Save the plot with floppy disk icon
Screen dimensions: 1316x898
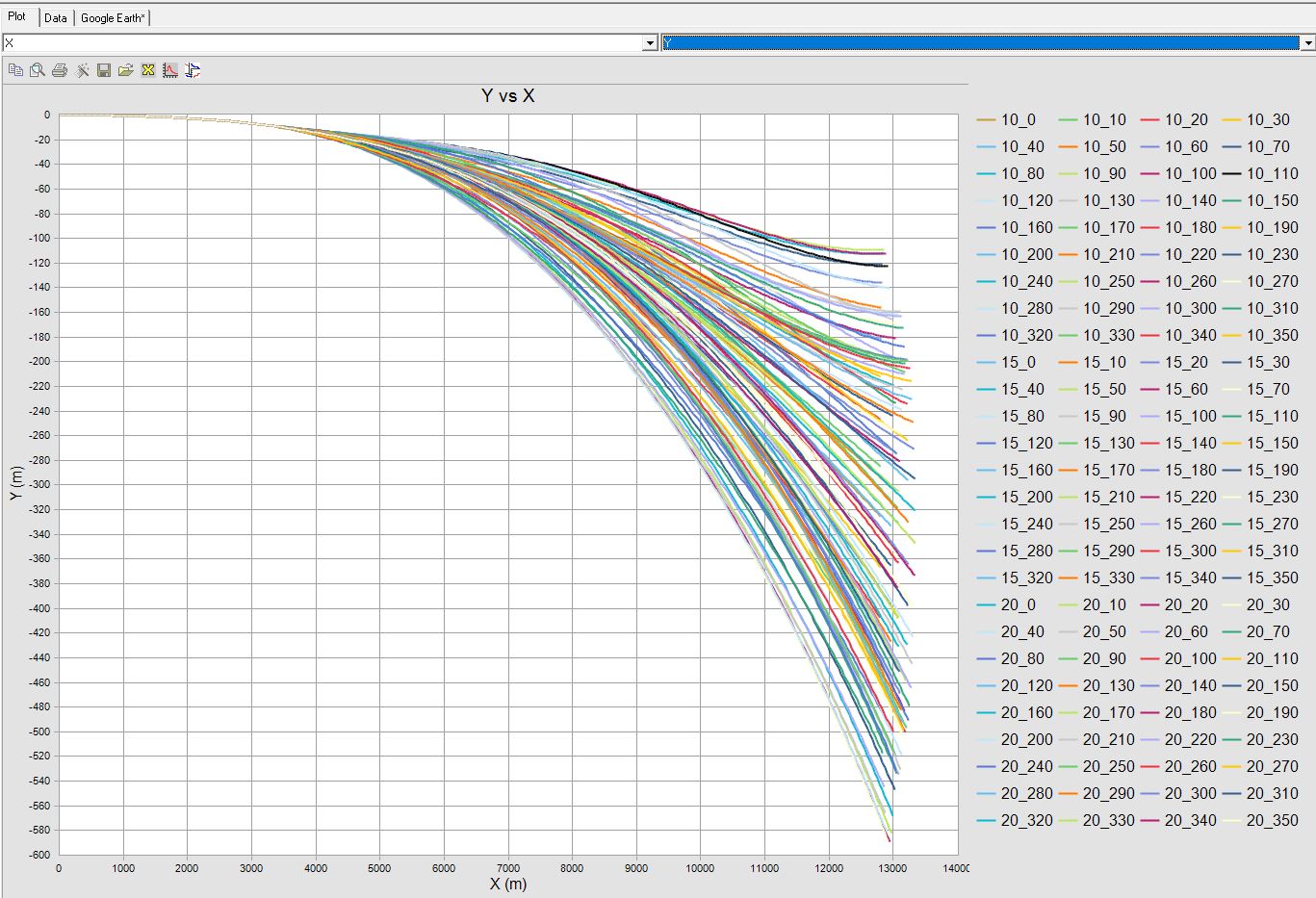104,70
